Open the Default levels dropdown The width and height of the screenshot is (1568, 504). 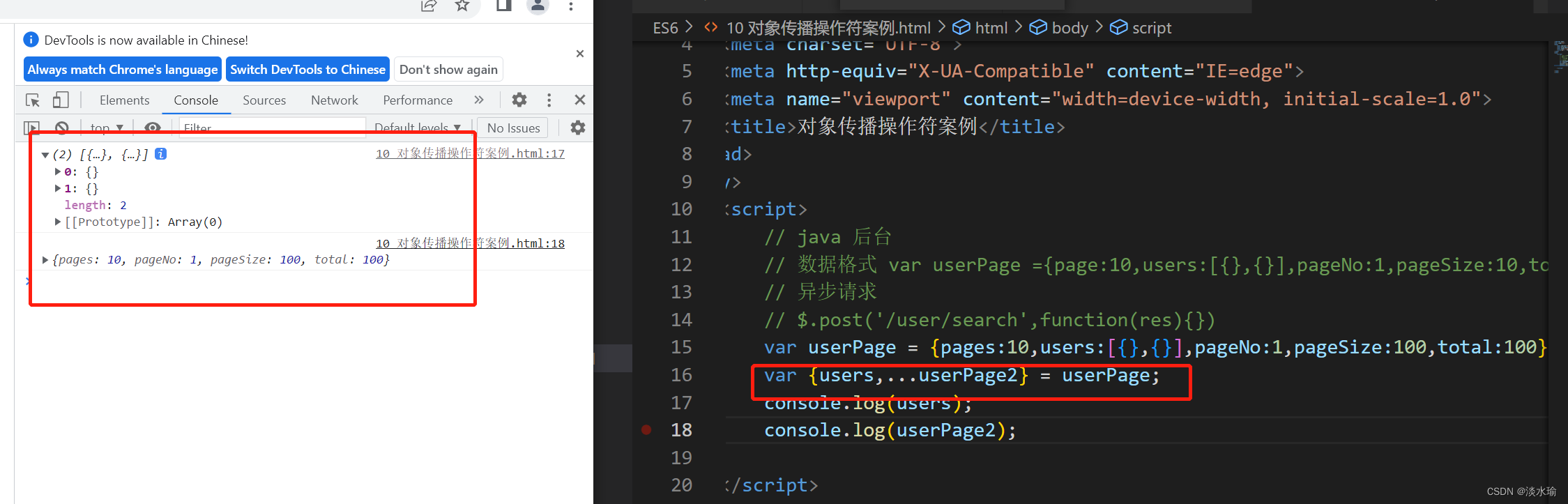tap(418, 128)
